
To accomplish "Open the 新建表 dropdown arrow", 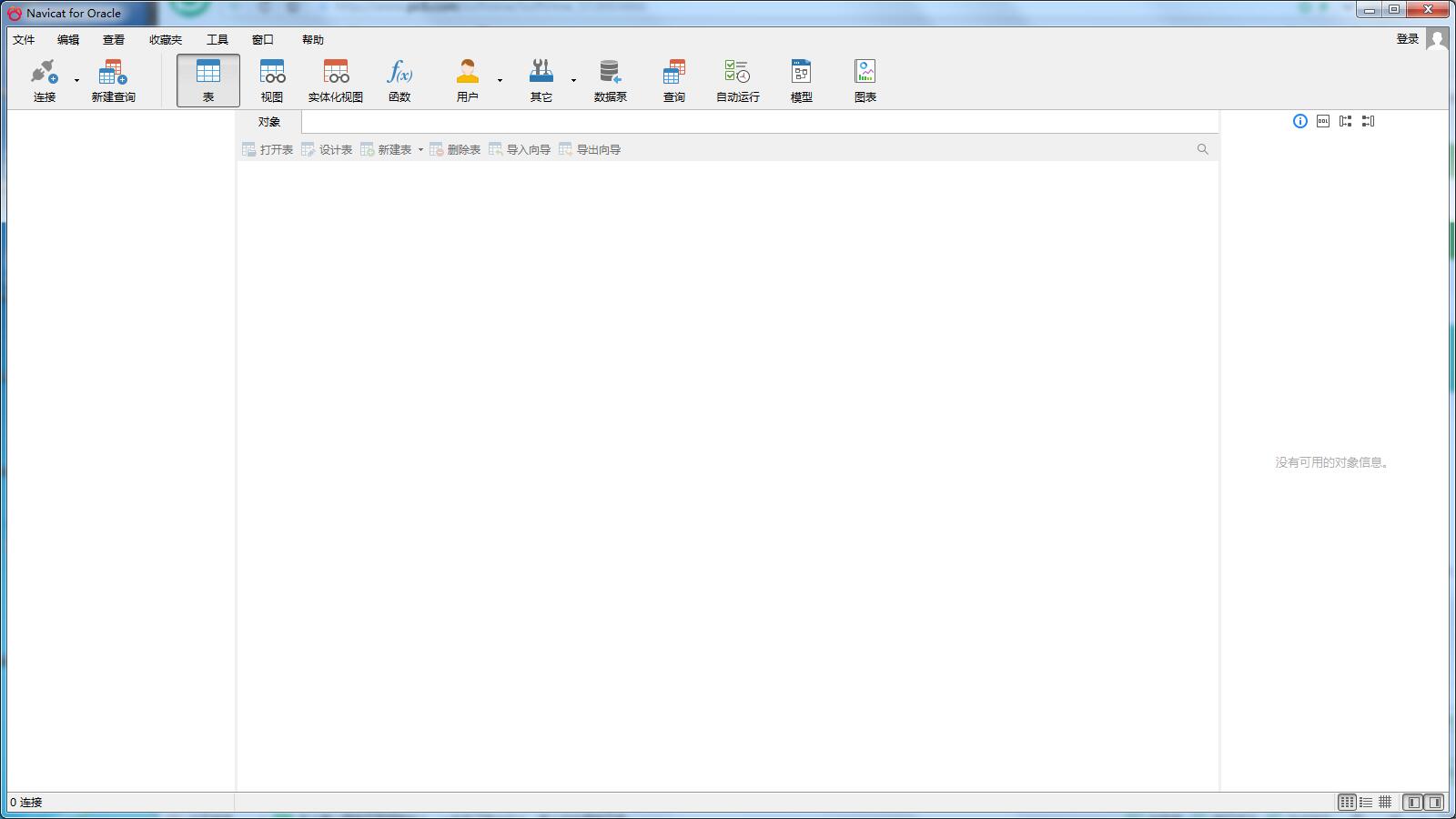I will (x=420, y=149).
